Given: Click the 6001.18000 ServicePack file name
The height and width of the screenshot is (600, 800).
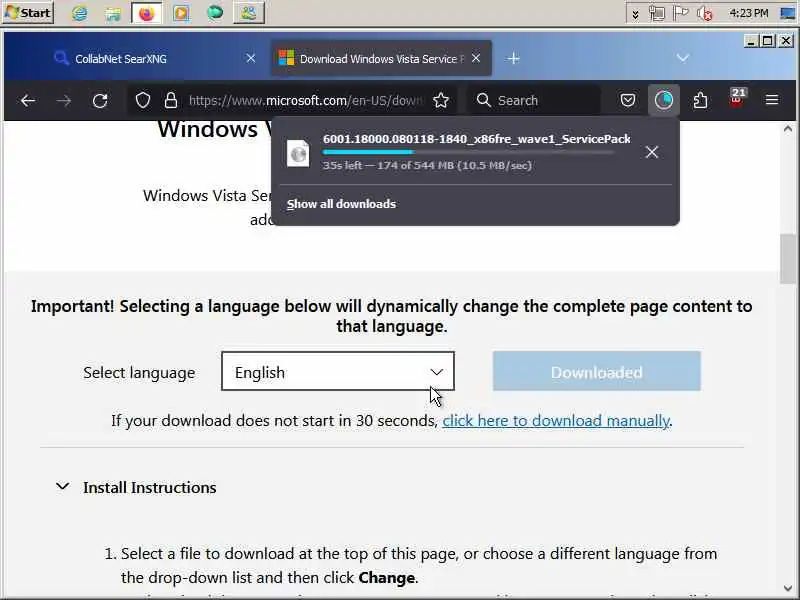Looking at the screenshot, I should [x=477, y=139].
